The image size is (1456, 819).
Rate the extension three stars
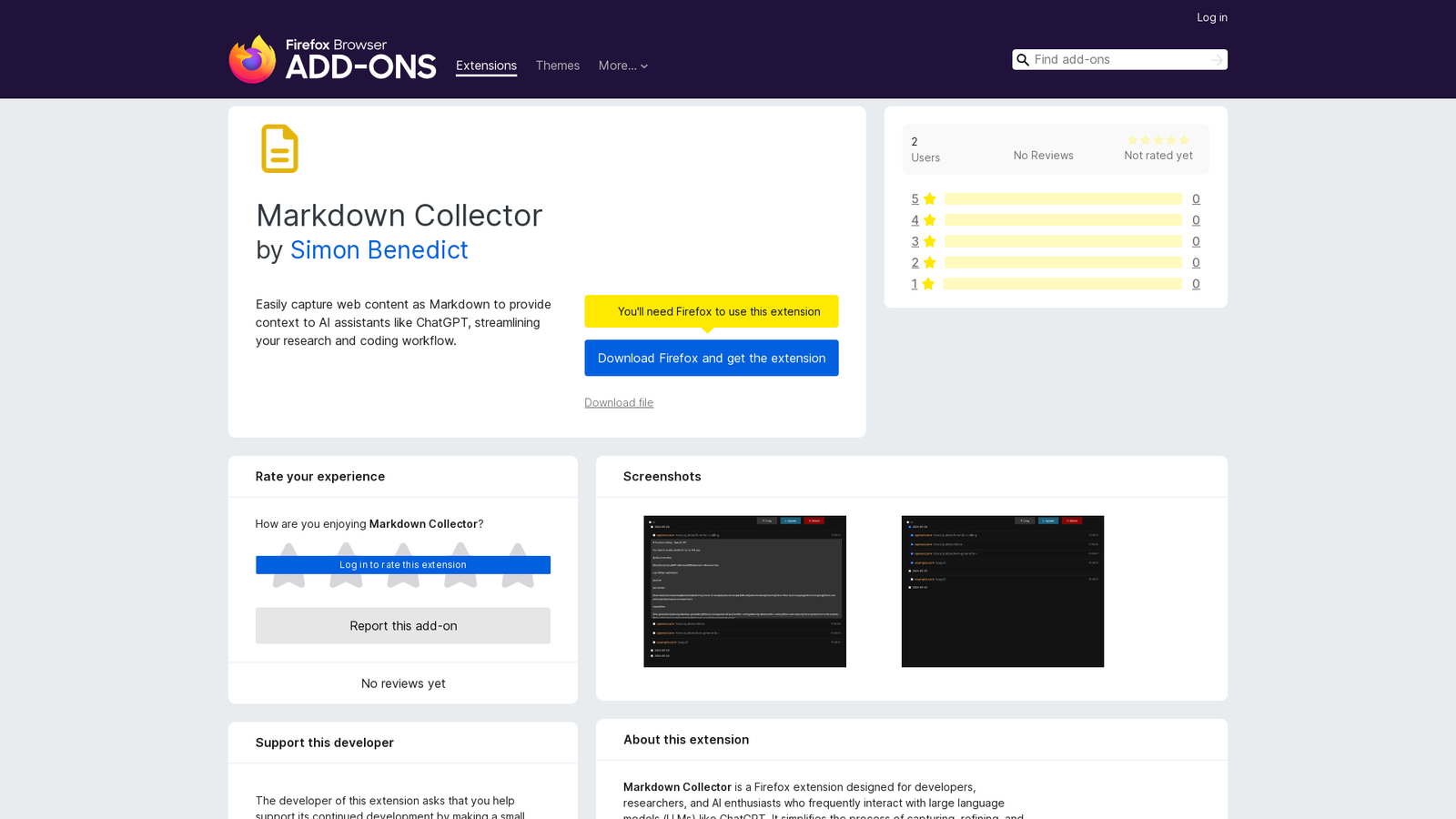403,565
